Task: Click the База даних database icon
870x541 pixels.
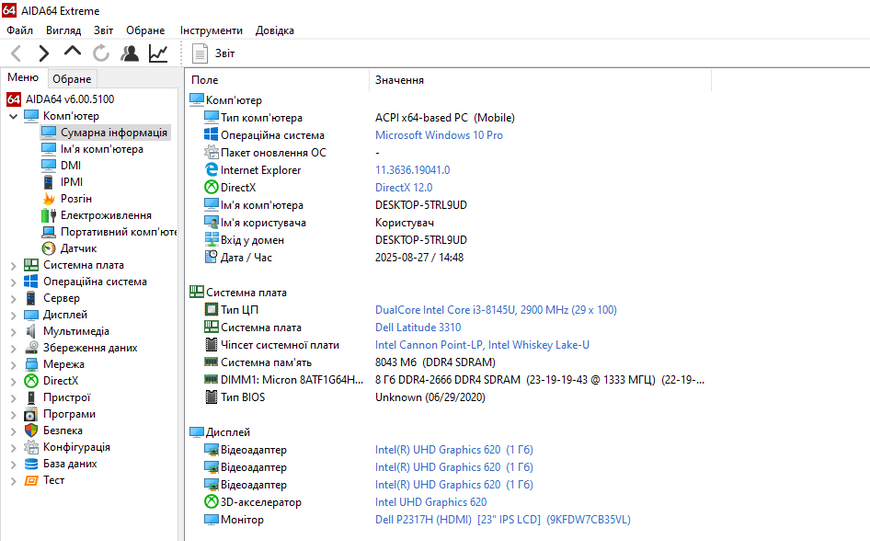Action: pos(31,464)
